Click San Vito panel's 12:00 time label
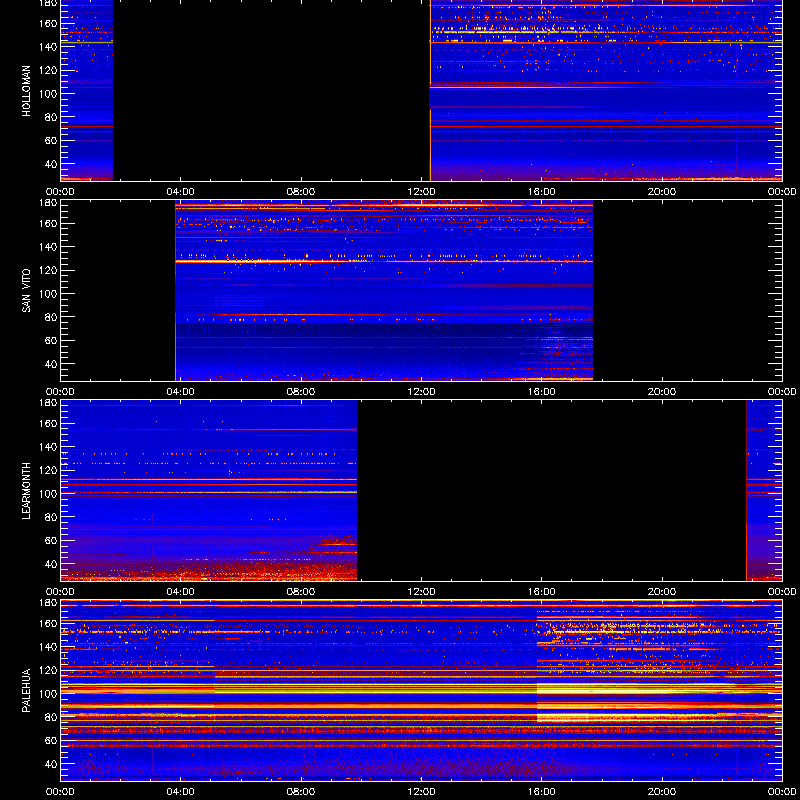The height and width of the screenshot is (800, 800). pos(421,392)
